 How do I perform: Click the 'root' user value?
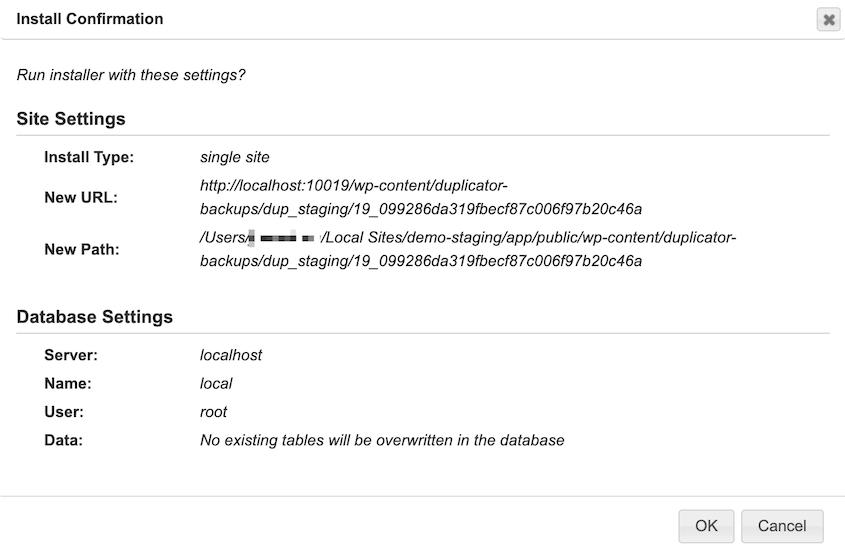tap(214, 412)
